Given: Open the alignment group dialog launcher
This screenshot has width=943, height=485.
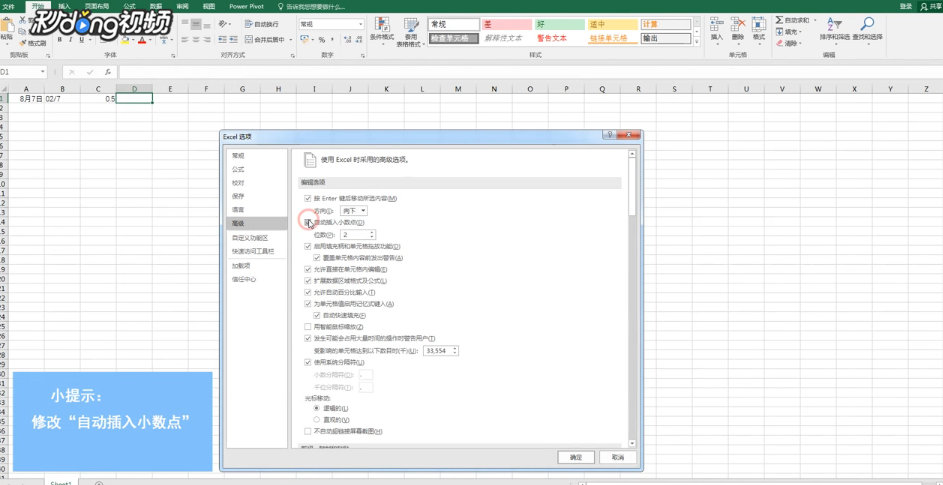Looking at the screenshot, I should (x=293, y=55).
